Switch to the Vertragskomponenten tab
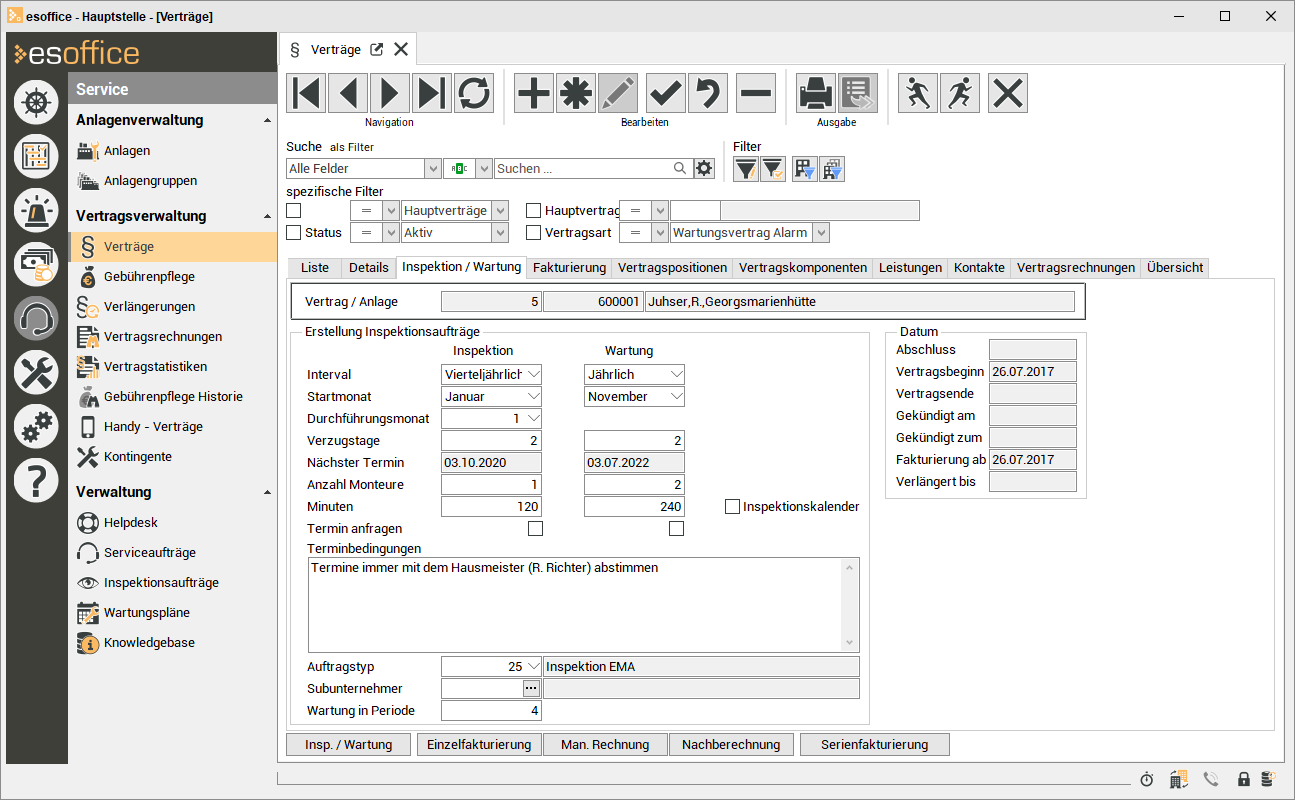Screen dimensions: 1295x800 tap(803, 268)
